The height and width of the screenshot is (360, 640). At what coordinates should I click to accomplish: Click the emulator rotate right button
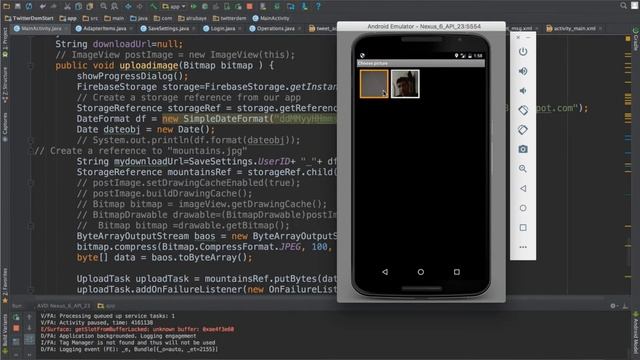(523, 130)
